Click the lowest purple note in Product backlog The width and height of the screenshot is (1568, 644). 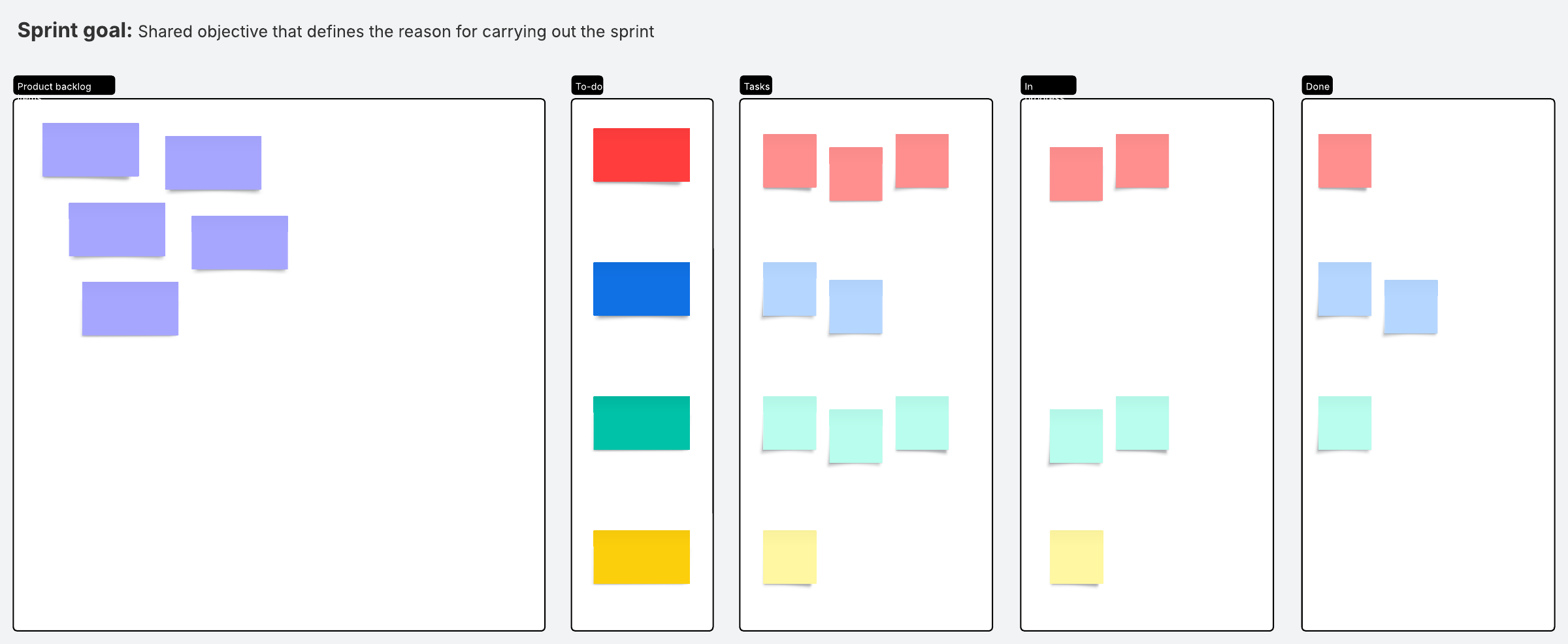(130, 309)
